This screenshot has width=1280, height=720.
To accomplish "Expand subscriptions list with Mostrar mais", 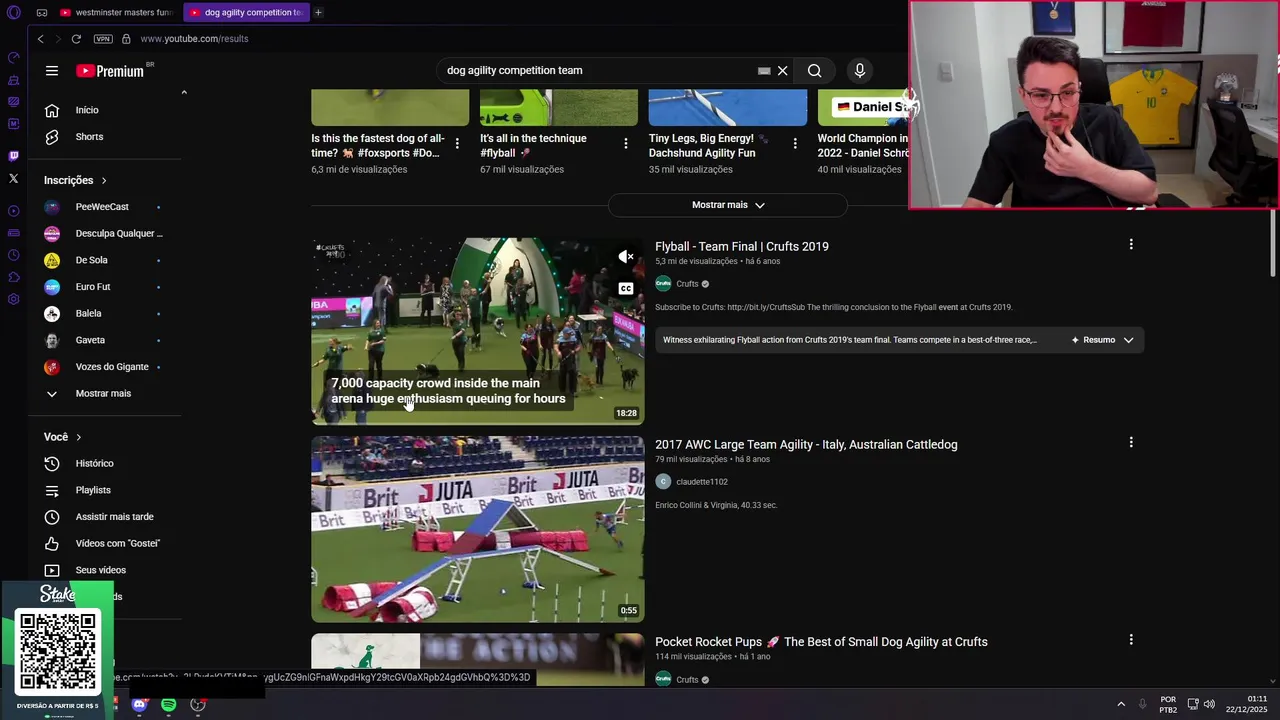I will pos(103,393).
